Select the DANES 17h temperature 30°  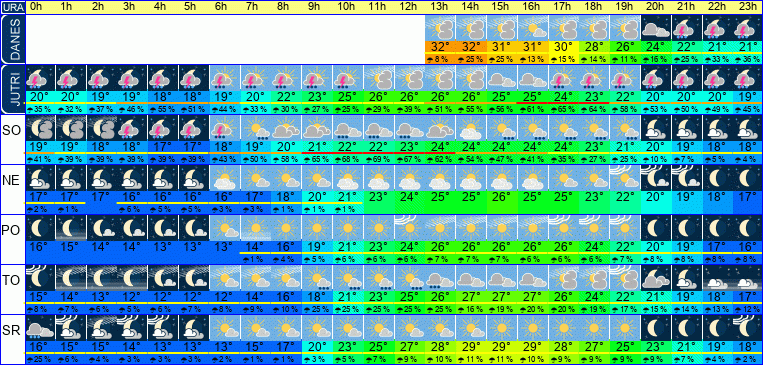[564, 47]
